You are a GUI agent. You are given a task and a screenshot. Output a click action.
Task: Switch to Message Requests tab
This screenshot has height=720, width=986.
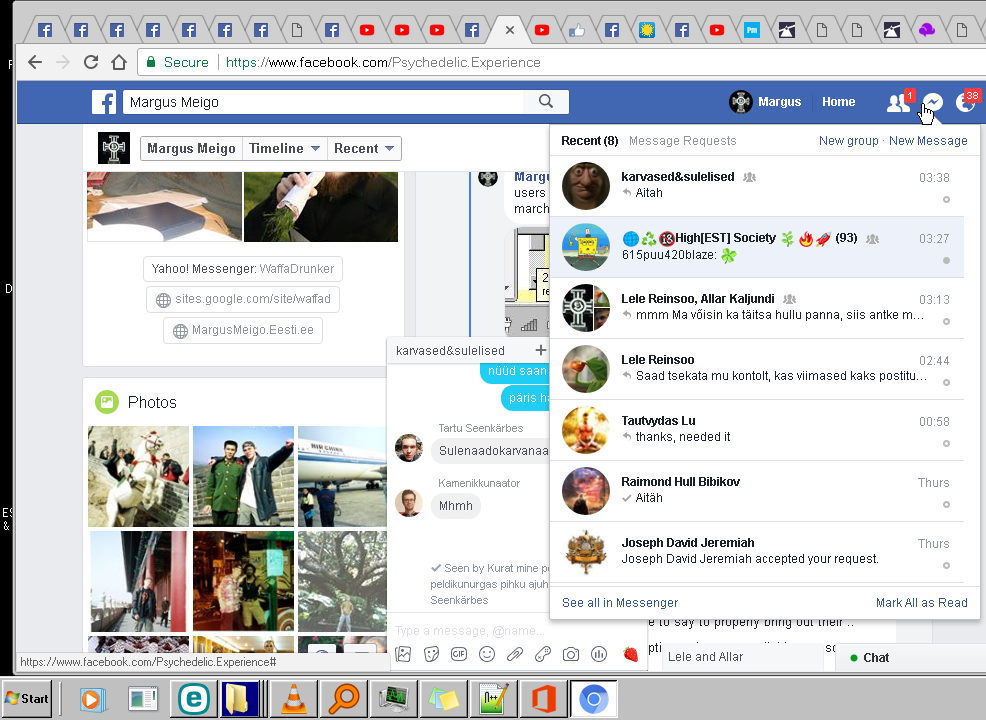coord(682,141)
